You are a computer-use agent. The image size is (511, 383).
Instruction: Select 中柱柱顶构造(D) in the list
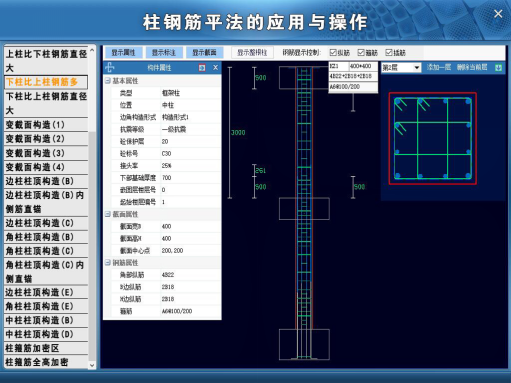point(46,334)
